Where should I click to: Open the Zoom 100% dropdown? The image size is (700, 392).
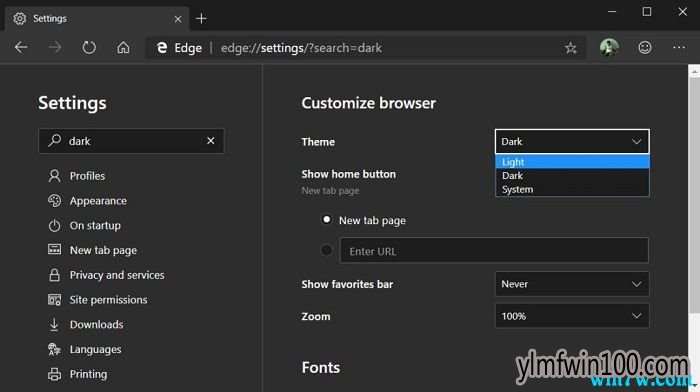click(x=572, y=316)
